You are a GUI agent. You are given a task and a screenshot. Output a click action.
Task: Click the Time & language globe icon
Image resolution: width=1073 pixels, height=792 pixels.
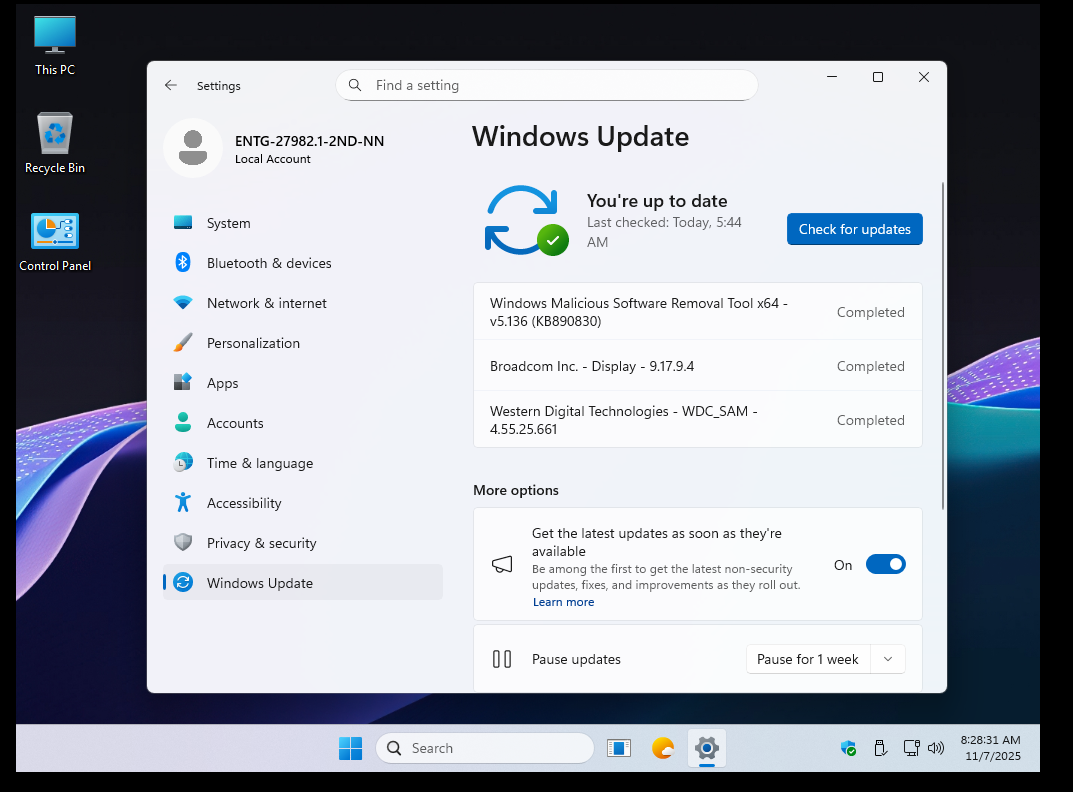183,462
